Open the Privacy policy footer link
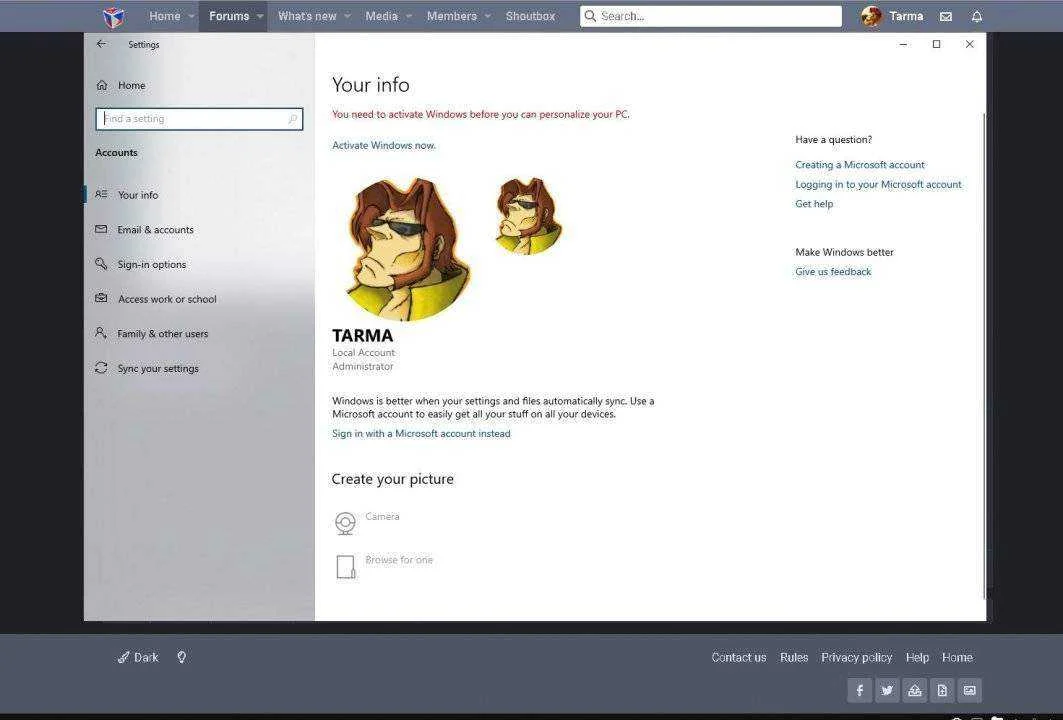Image resolution: width=1063 pixels, height=720 pixels. tap(856, 658)
